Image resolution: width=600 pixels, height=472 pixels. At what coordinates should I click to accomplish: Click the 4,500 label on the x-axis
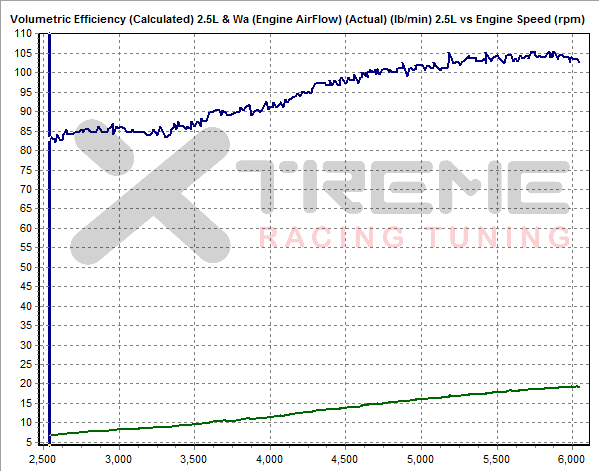(344, 459)
